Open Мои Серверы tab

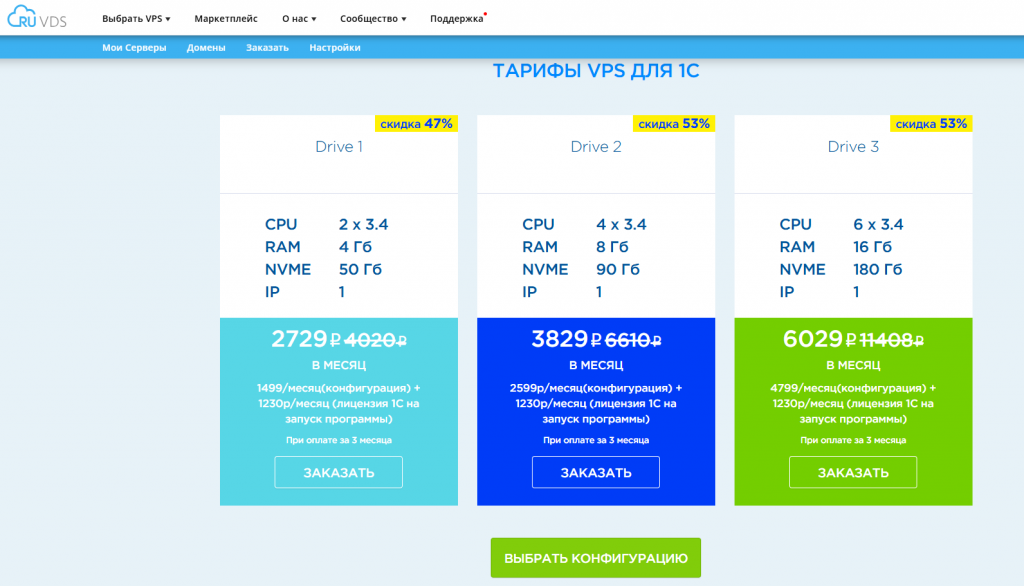[x=134, y=48]
